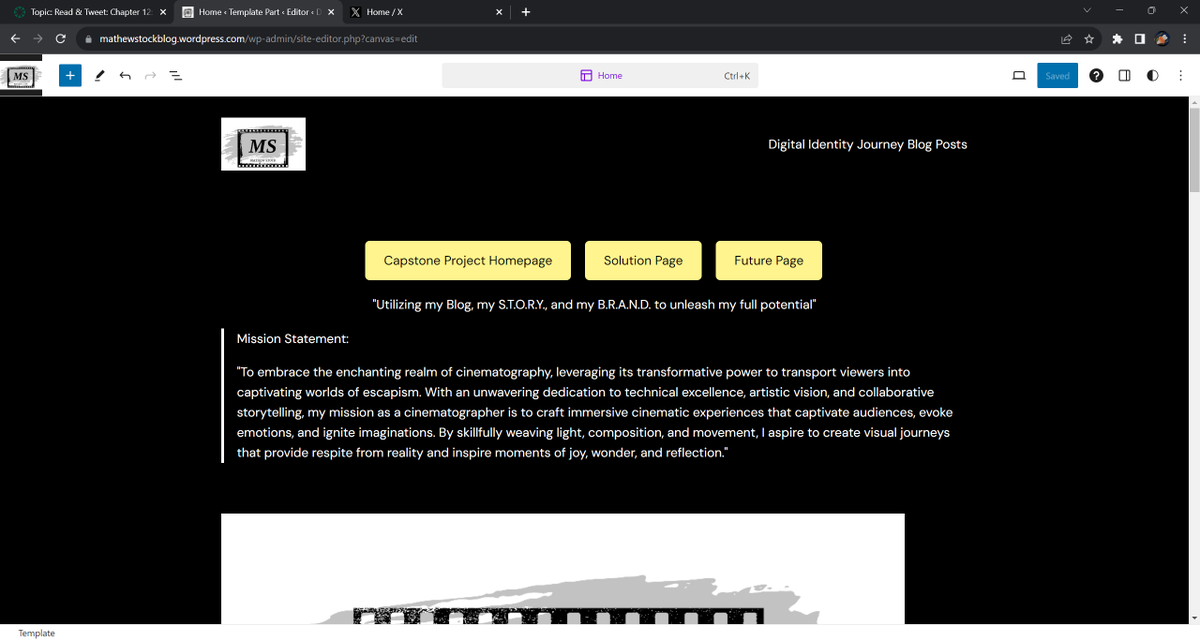Click the Template breadcrumb in footer
This screenshot has width=1200, height=641.
tap(37, 633)
